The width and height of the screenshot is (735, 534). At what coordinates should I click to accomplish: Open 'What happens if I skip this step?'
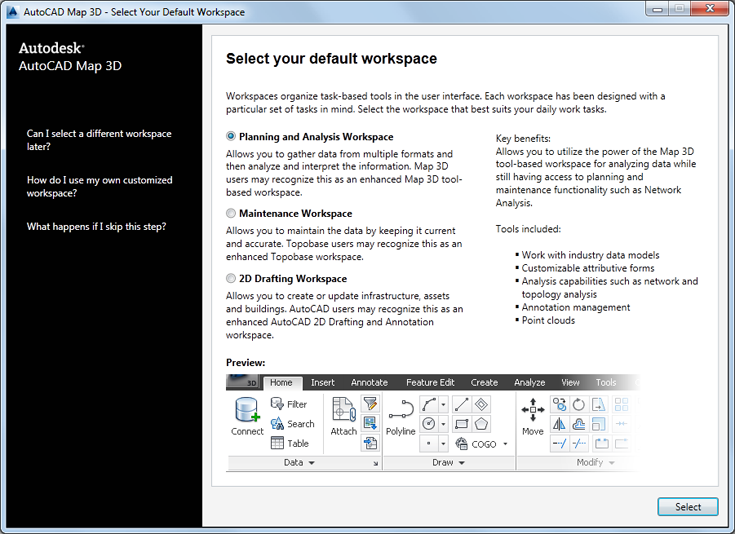point(96,226)
